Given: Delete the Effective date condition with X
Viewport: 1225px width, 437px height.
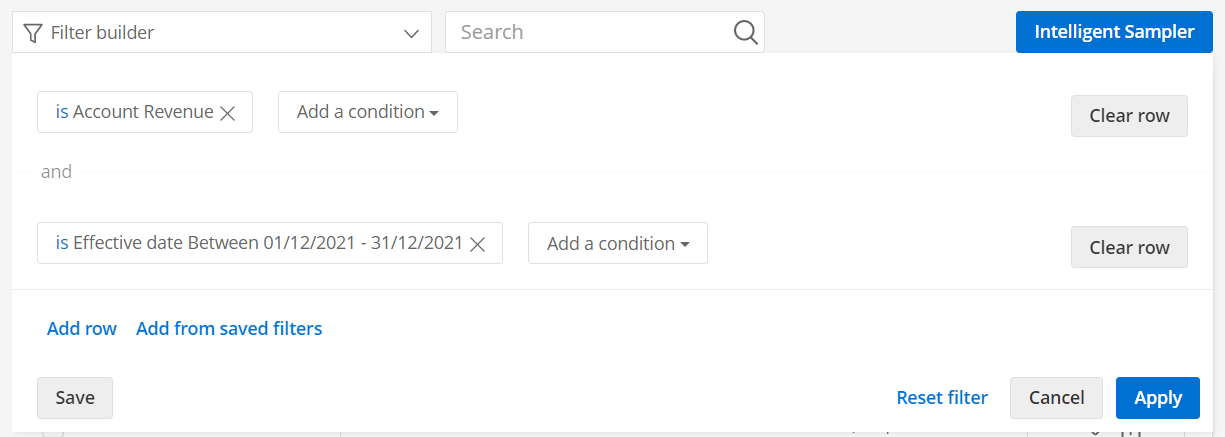Looking at the screenshot, I should [x=478, y=244].
